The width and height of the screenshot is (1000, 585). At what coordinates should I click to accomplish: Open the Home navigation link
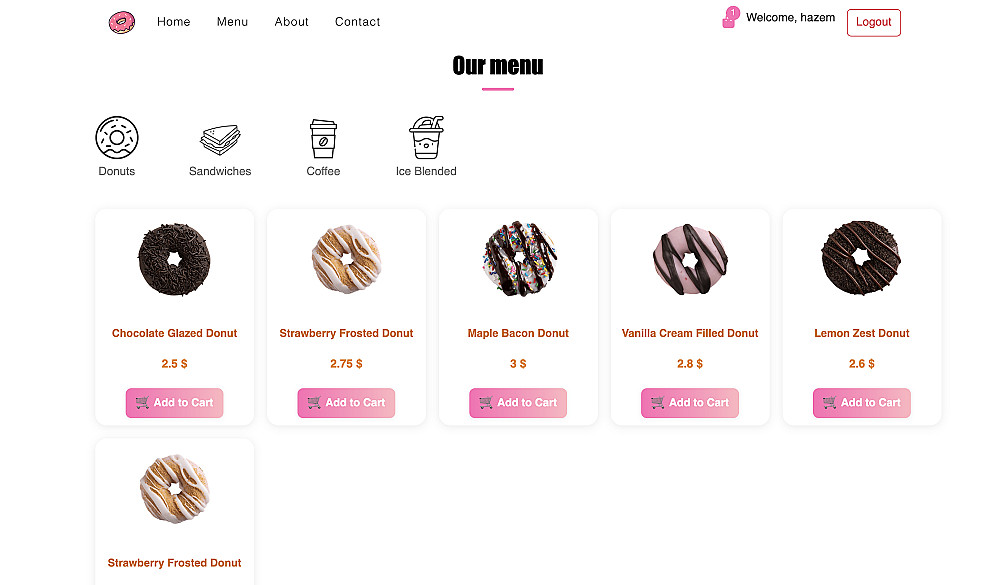click(173, 22)
